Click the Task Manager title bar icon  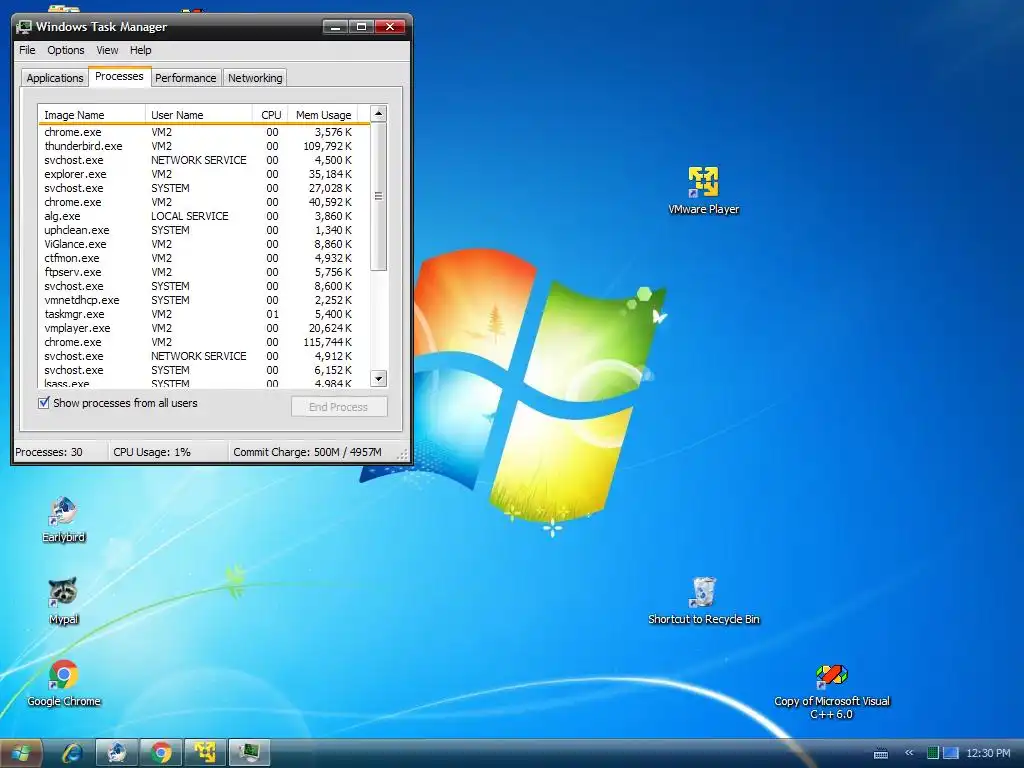click(24, 27)
